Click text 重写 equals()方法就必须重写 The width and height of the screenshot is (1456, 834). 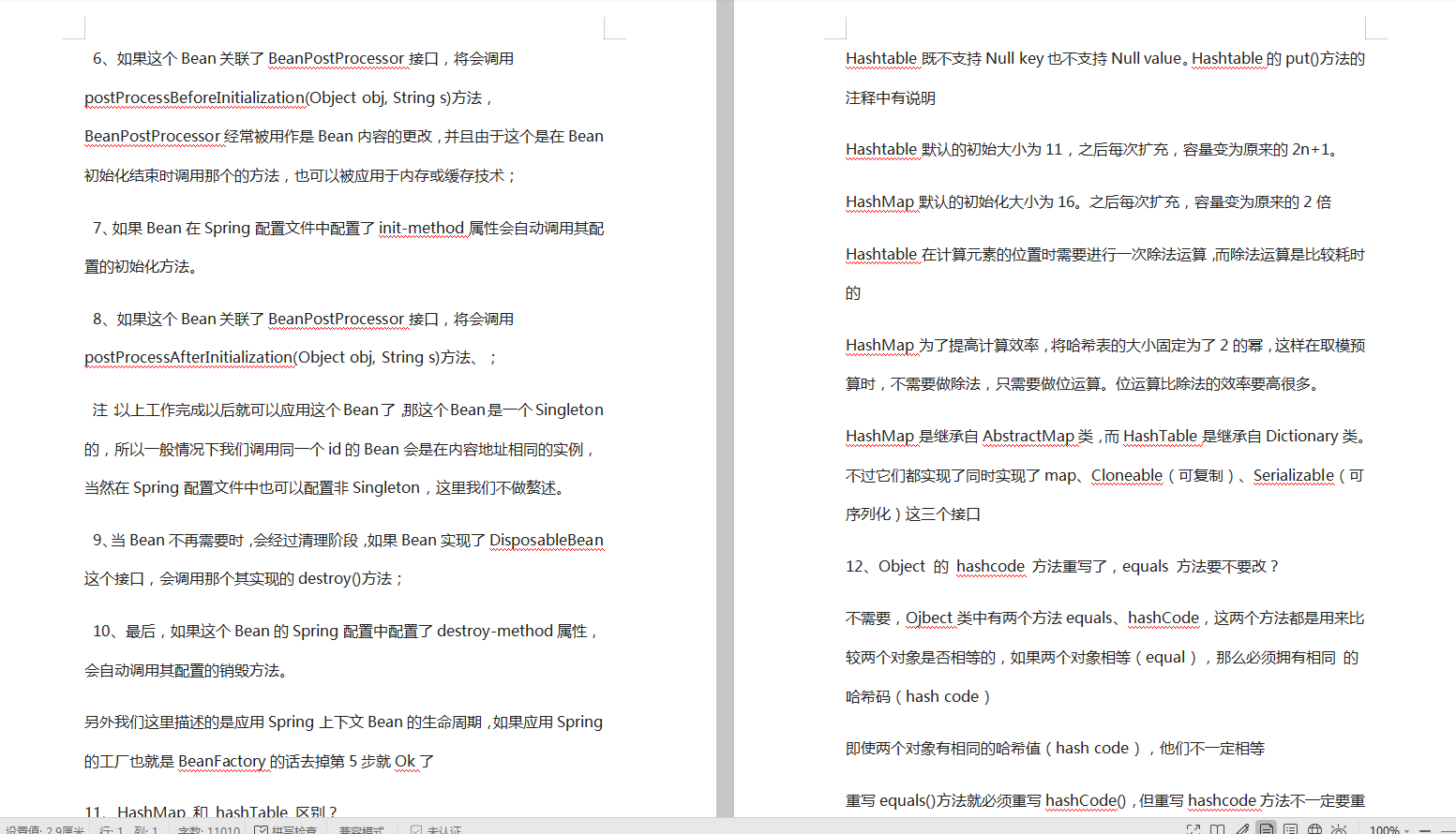click(x=945, y=800)
